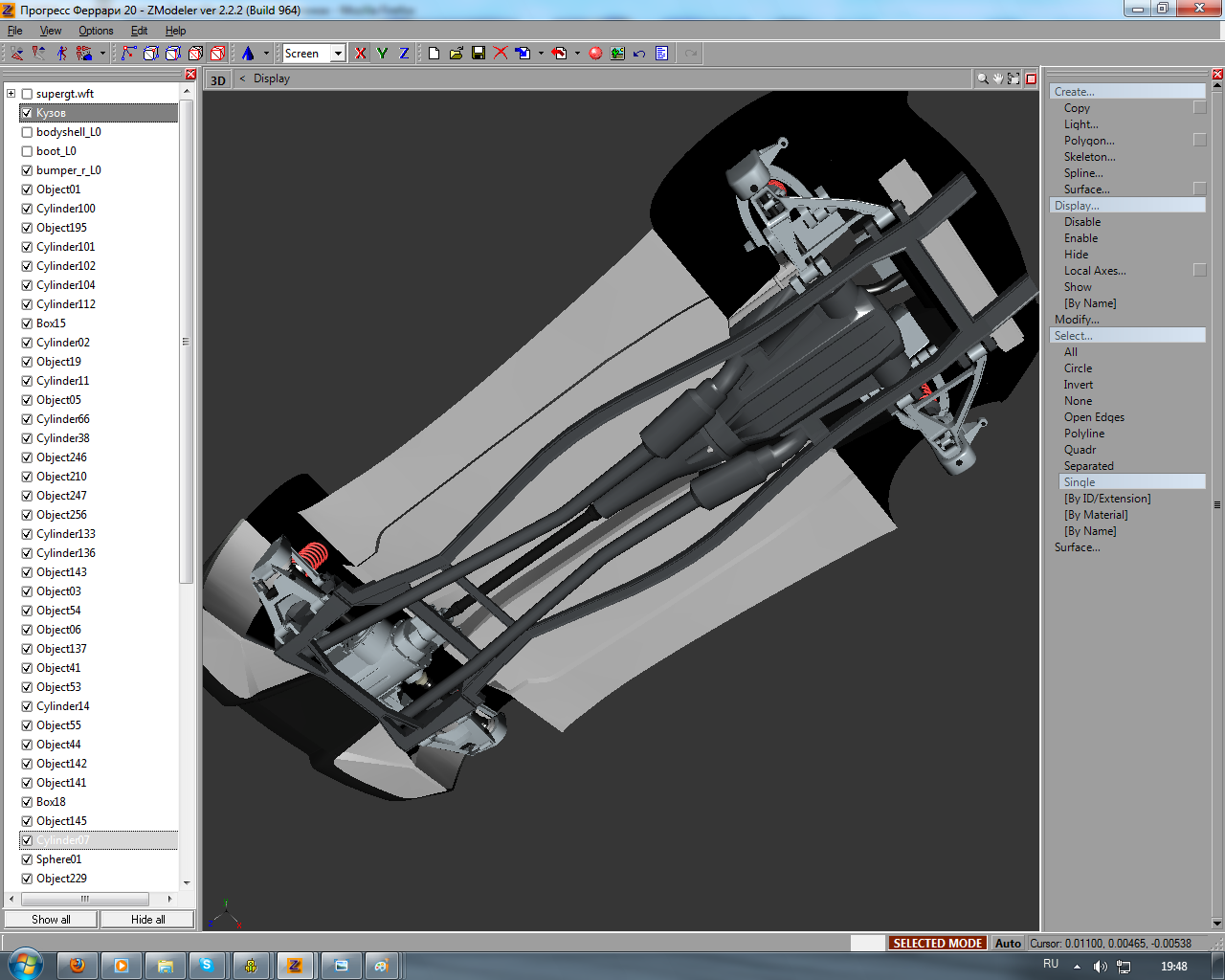Click the blue figure tool icon
This screenshot has height=980, width=1225.
tap(62, 54)
